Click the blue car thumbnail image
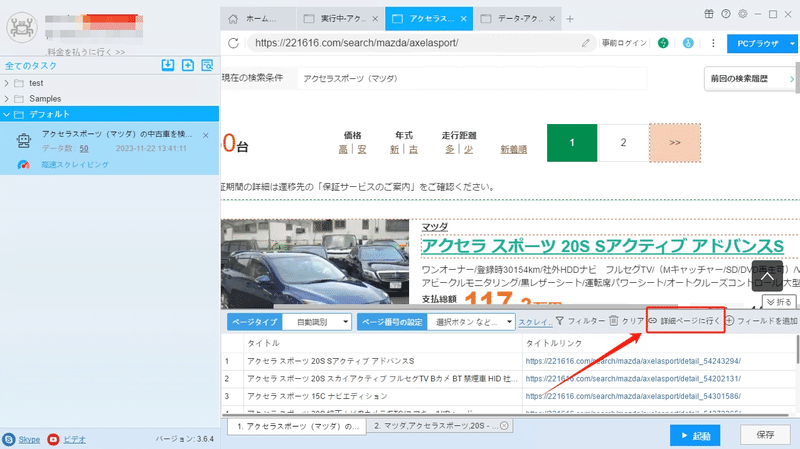Image resolution: width=800 pixels, height=449 pixels. [315, 263]
